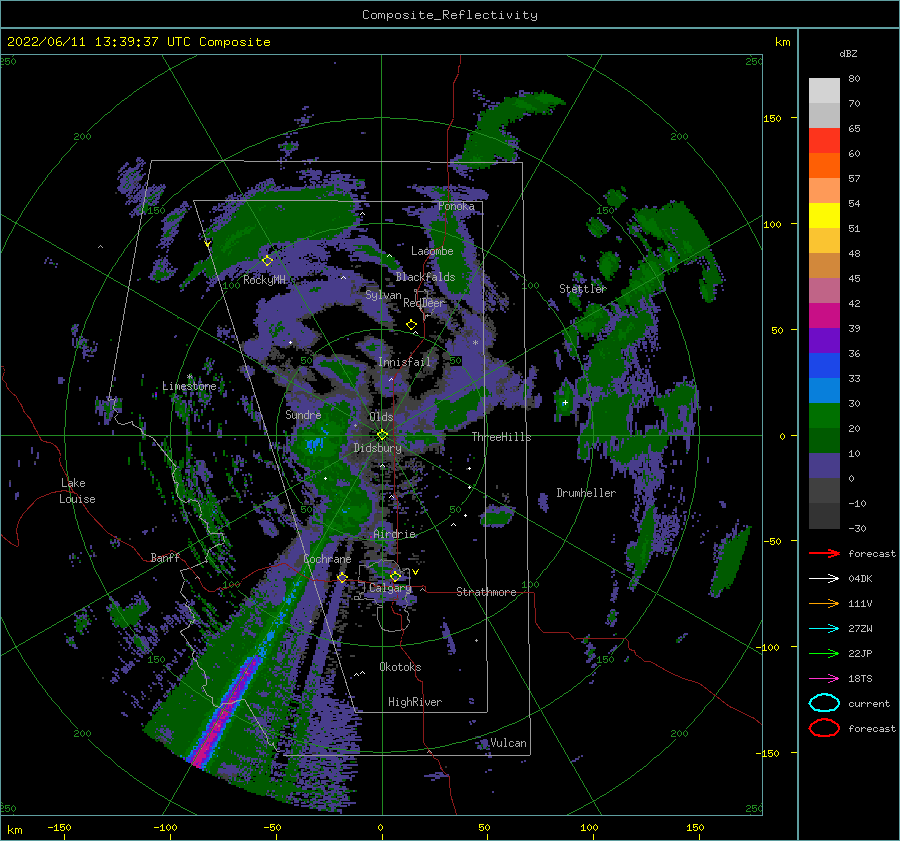Screen dimensions: 900x841
Task: Click the Stettler city label
Action: (583, 289)
